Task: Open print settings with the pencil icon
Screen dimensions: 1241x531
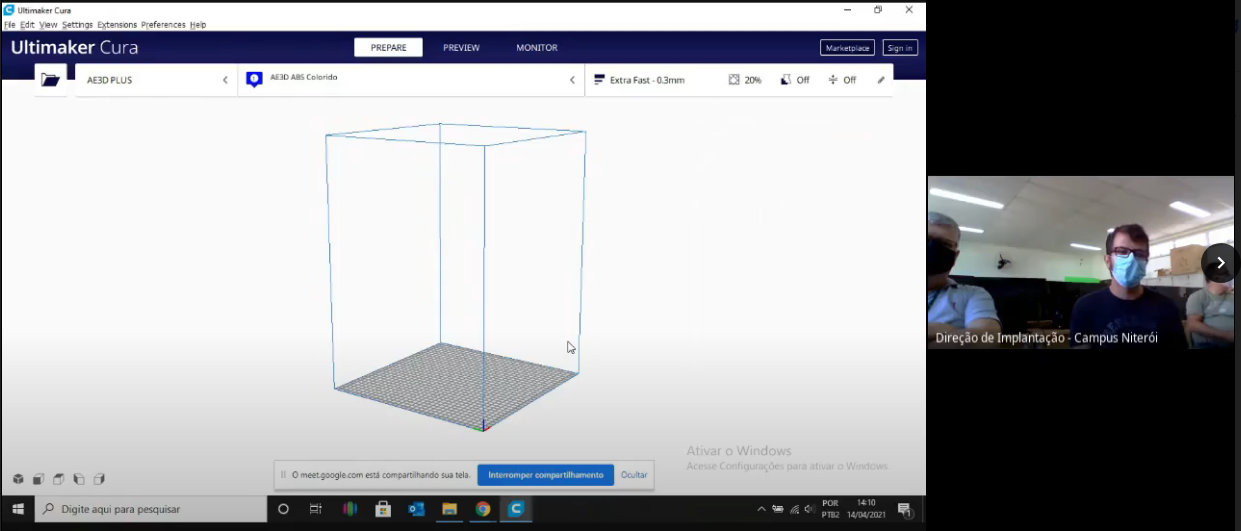Action: tap(881, 80)
